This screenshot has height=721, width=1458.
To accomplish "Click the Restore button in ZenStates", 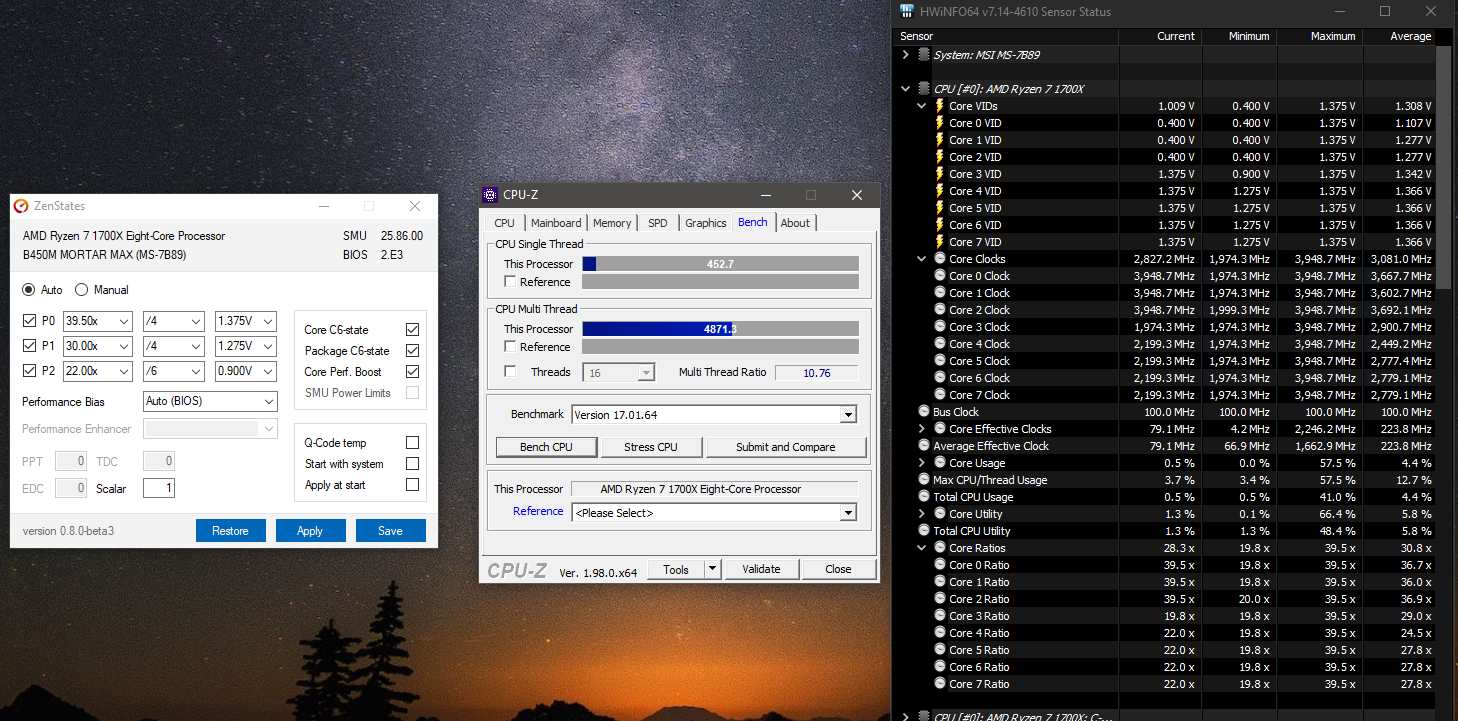I will [x=230, y=531].
